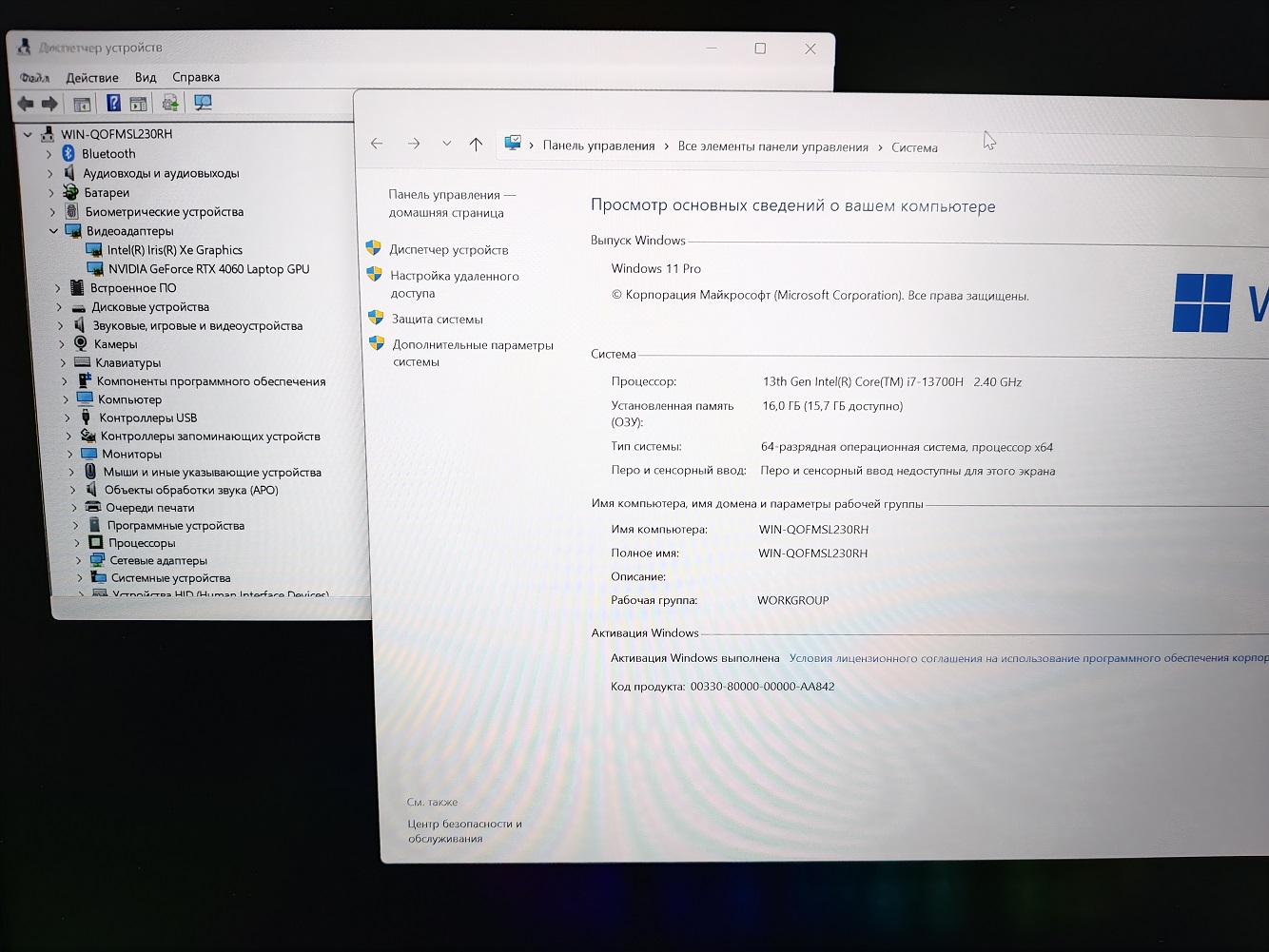This screenshot has height=952, width=1269.
Task: Open Центр безопасности и обслуживания link
Action: 464,831
